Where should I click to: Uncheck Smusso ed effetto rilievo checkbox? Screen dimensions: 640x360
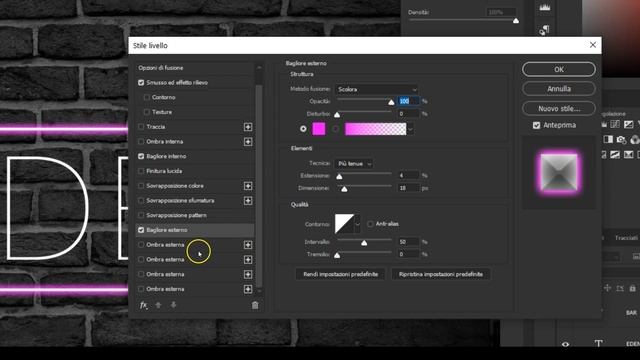pyautogui.click(x=141, y=82)
